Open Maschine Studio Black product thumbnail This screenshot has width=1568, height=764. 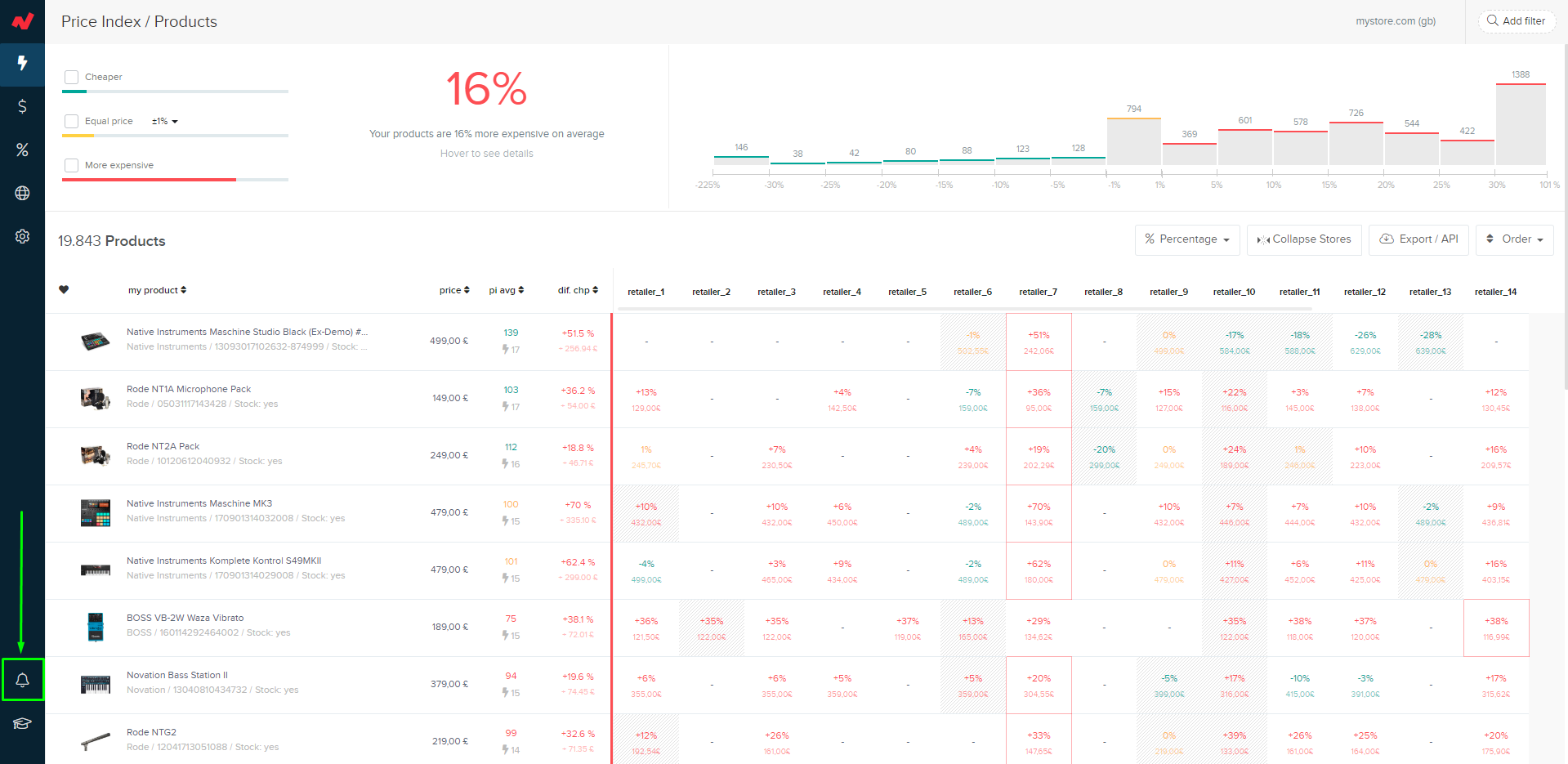(x=95, y=341)
